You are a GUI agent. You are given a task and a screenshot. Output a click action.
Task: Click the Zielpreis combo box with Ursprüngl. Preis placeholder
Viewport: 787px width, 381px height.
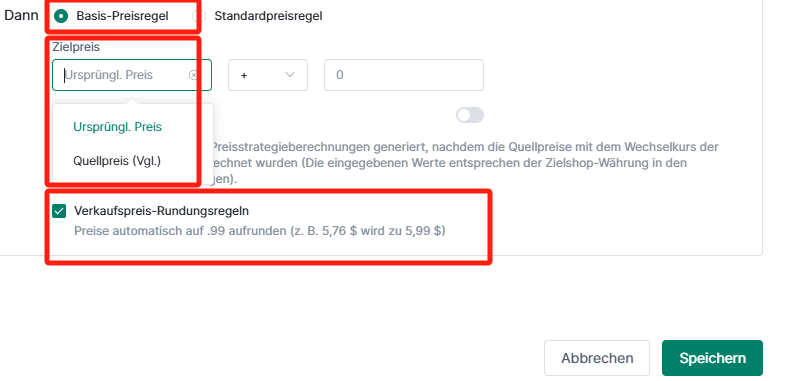coord(132,75)
